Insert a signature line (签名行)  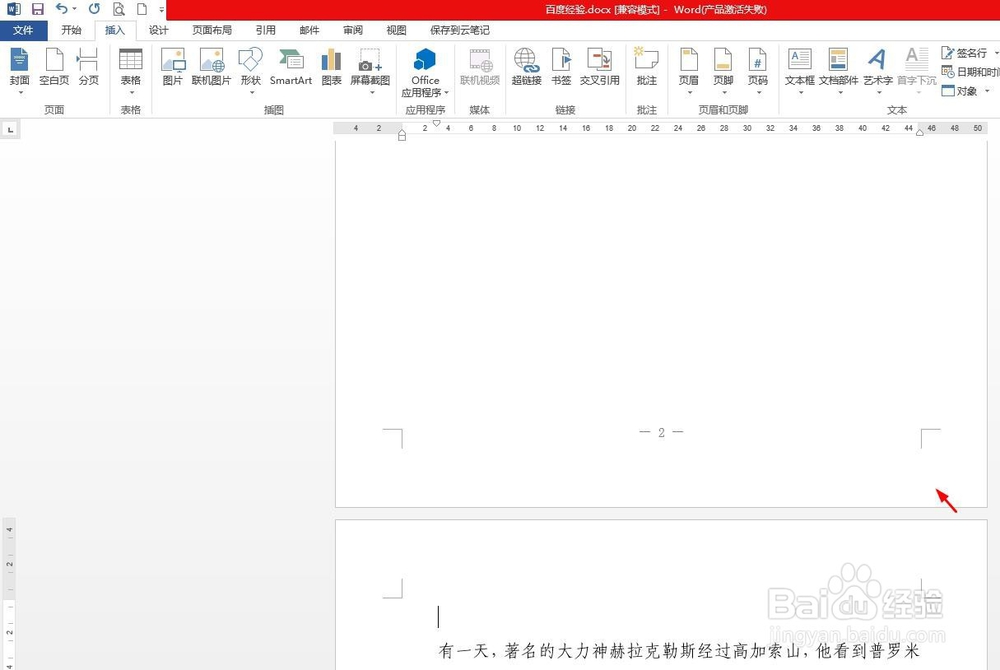(964, 53)
